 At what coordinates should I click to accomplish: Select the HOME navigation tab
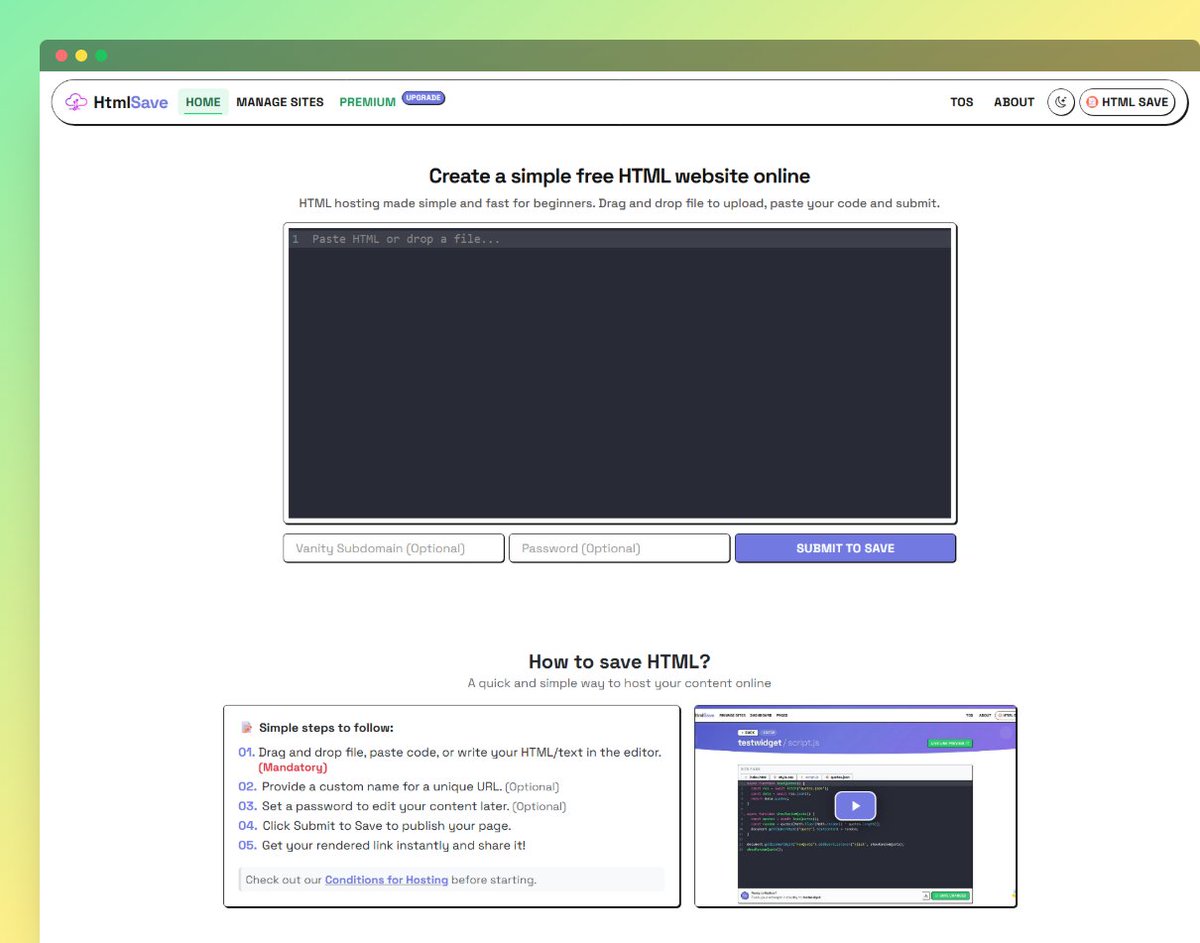click(x=203, y=101)
